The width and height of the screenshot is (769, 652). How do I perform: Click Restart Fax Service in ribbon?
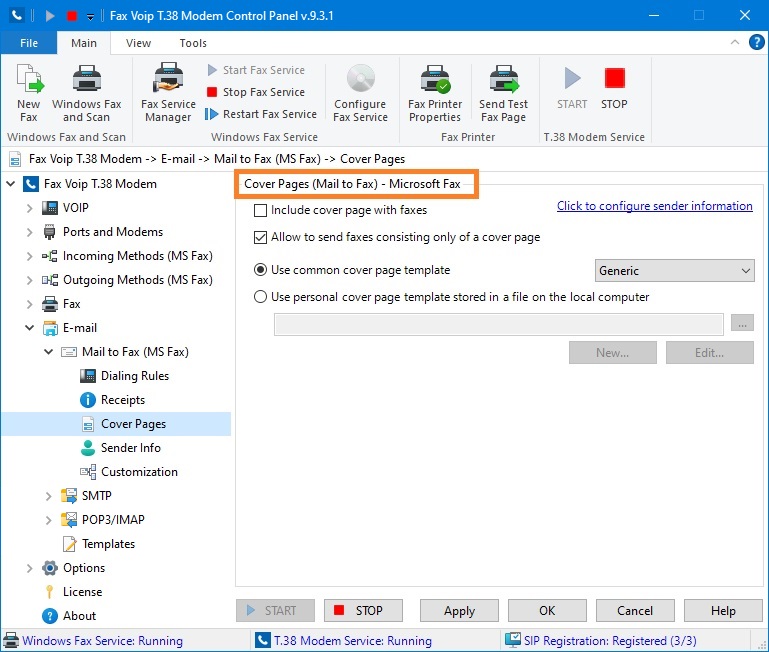261,114
